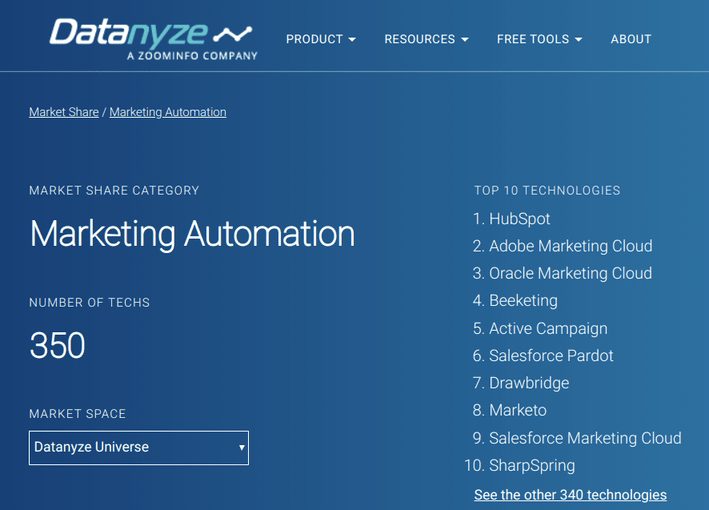Viewport: 709px width, 510px height.
Task: Select Salesforce Pardot in the list
Action: (x=551, y=356)
